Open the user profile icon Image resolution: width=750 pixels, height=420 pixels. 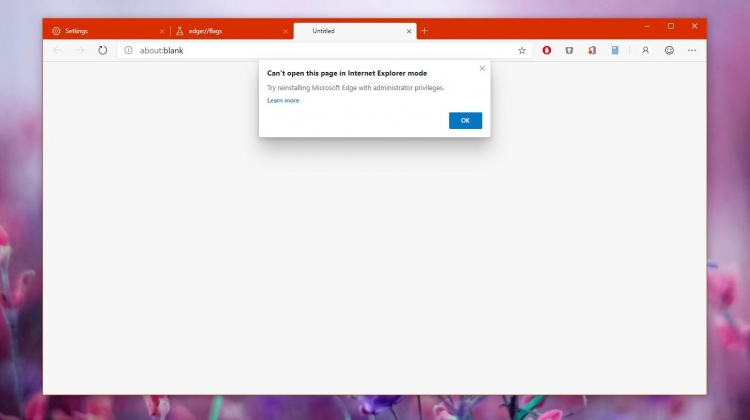[645, 50]
